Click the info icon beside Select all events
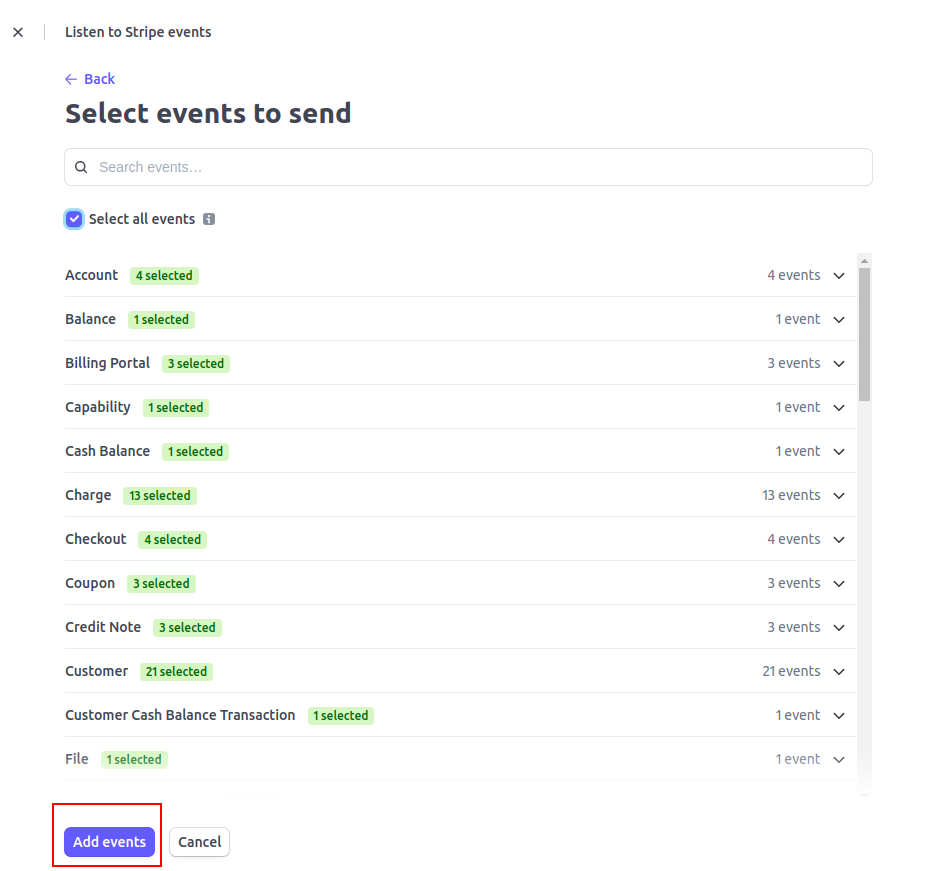Screen dimensions: 935x871 pos(209,219)
